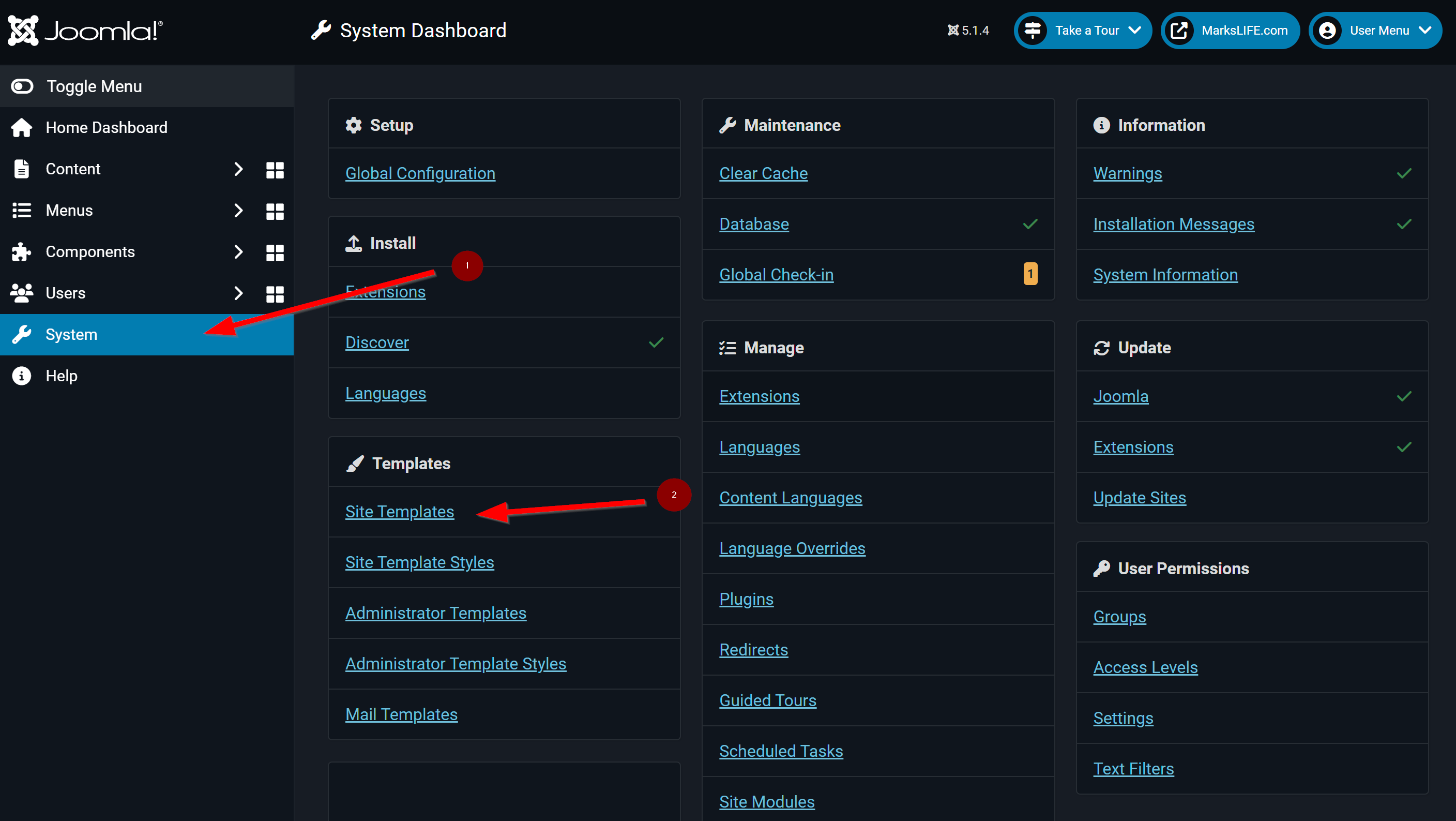
Task: Click the Components puzzle icon in sidebar
Action: coord(22,251)
